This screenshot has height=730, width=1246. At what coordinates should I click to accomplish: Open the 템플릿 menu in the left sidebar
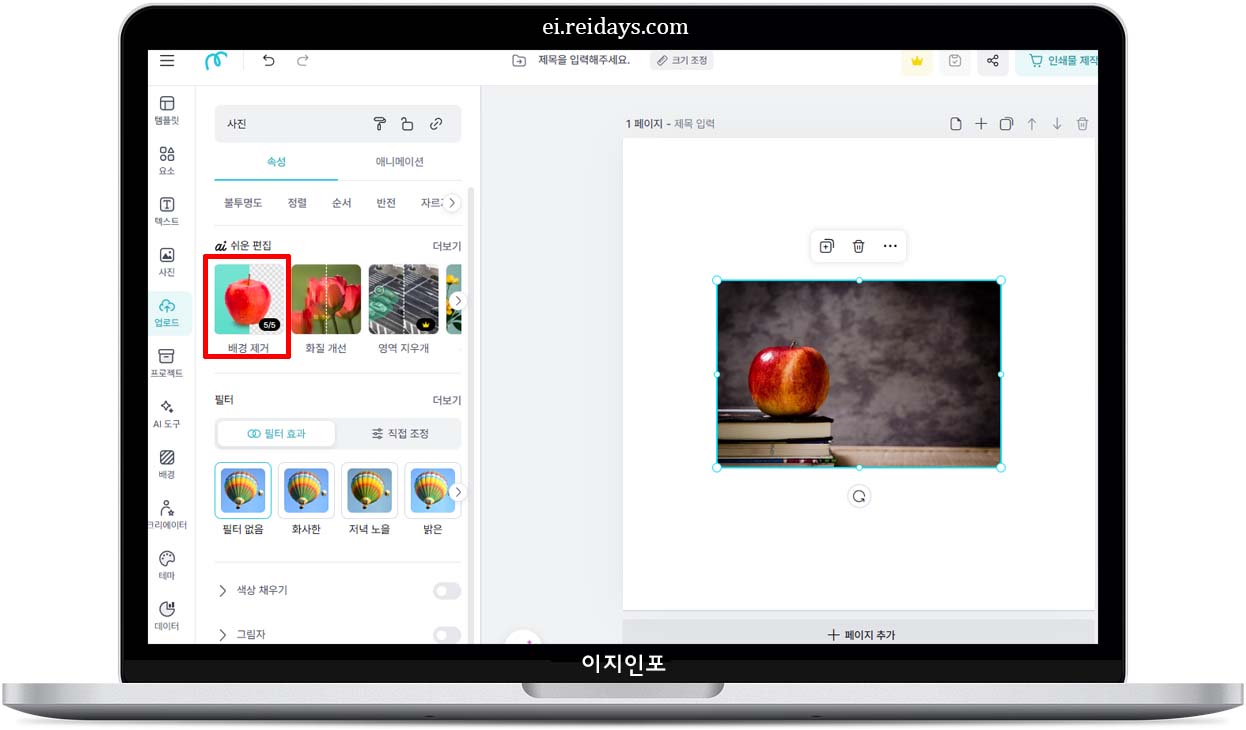click(167, 108)
